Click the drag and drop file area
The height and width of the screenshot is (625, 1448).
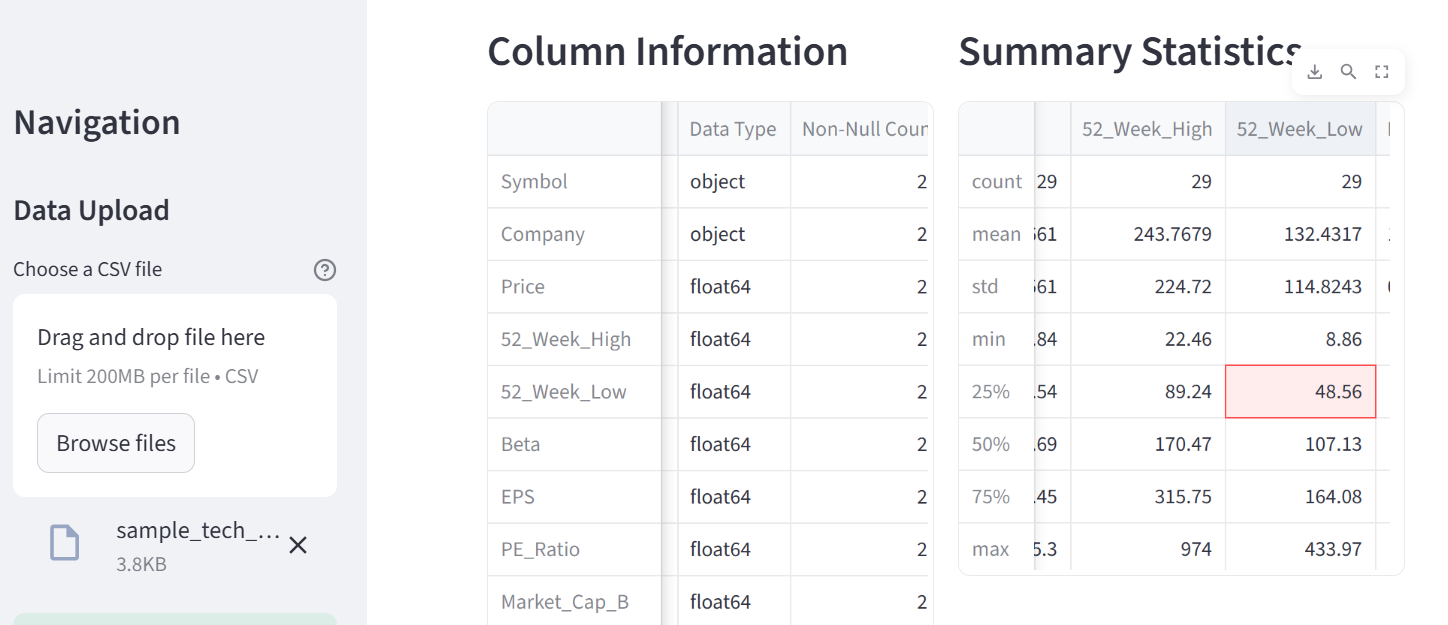point(175,355)
